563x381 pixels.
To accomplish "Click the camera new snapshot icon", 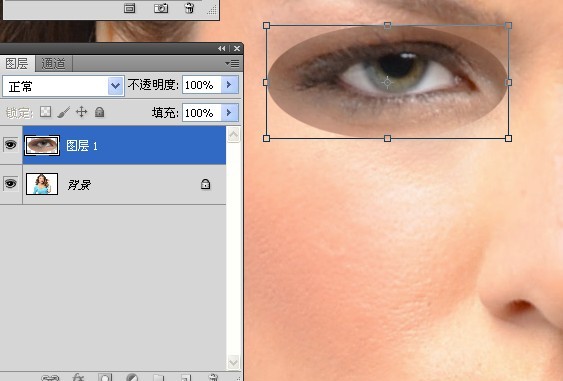I will (161, 8).
